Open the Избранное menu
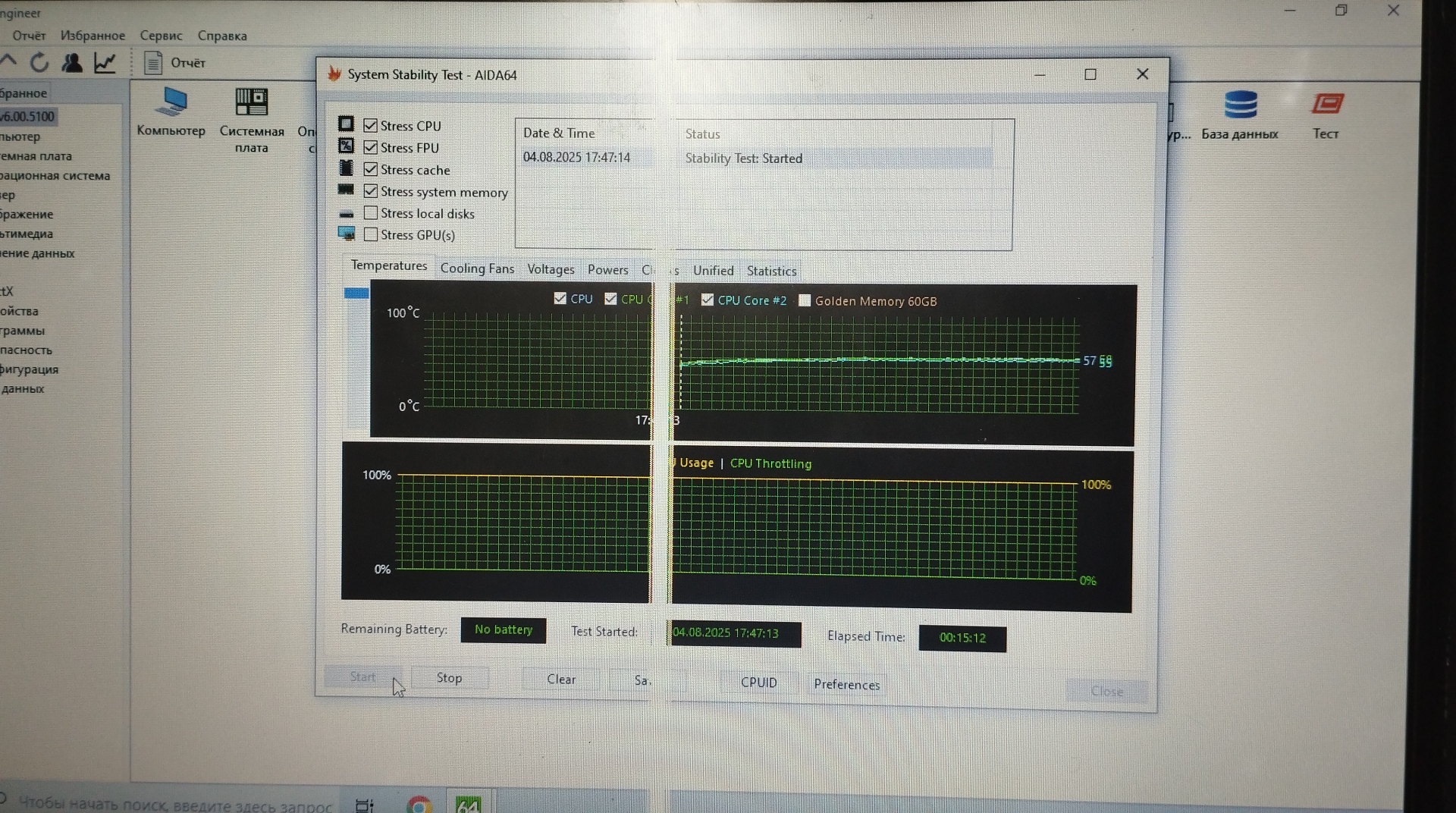This screenshot has height=813, width=1456. [x=93, y=36]
